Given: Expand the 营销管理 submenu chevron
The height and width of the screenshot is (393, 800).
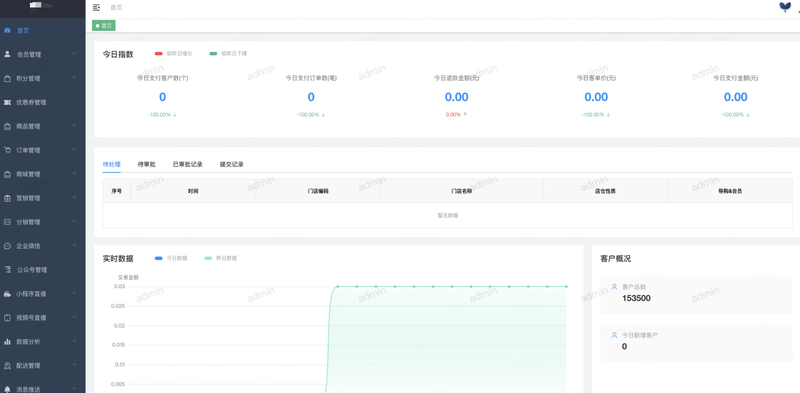Looking at the screenshot, I should pos(74,198).
